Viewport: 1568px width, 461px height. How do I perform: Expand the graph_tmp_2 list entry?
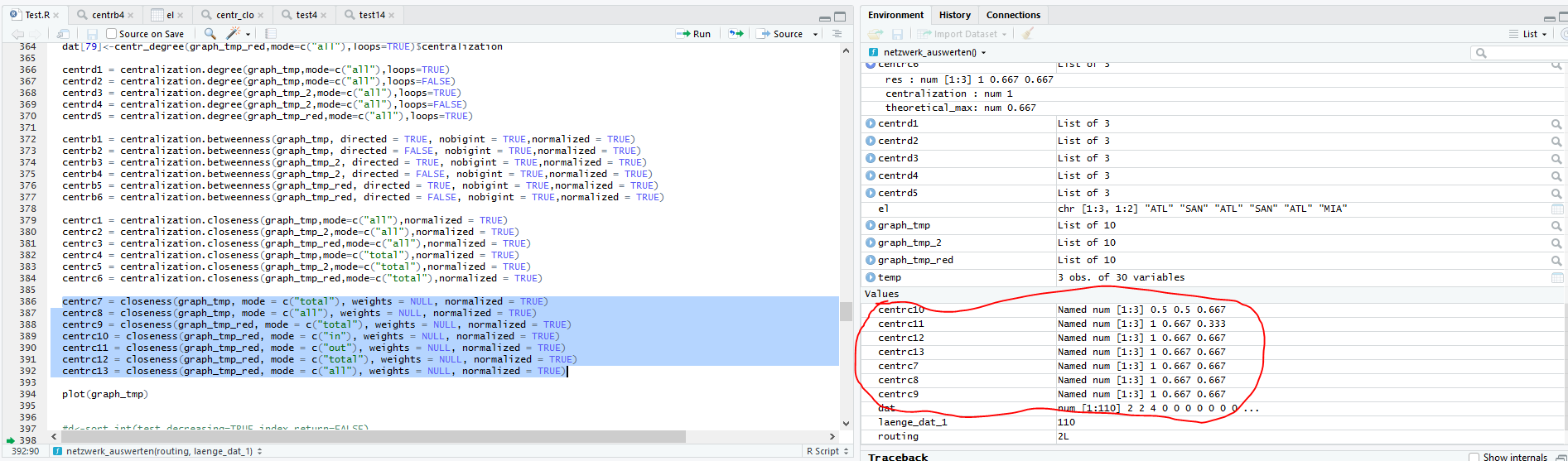click(871, 243)
